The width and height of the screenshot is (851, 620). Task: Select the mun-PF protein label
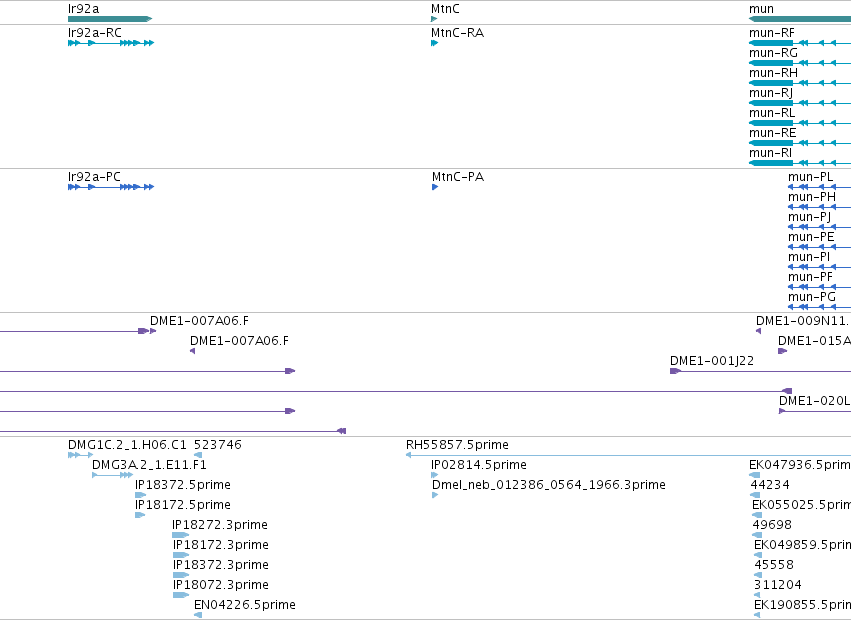[x=810, y=277]
